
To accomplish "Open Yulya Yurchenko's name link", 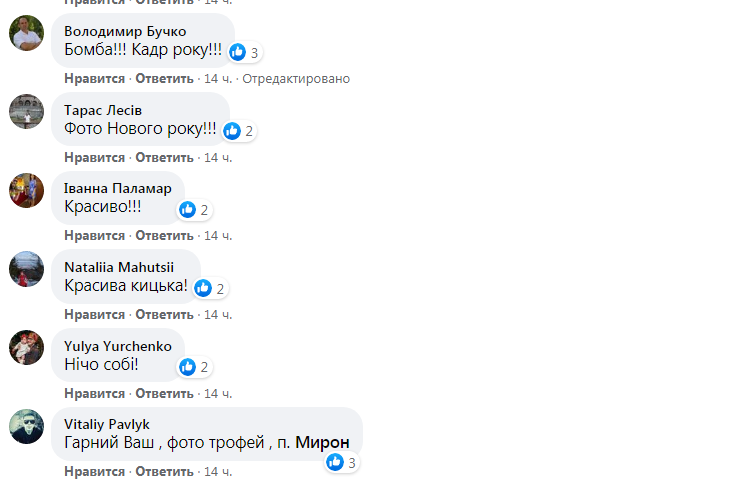I will click(117, 346).
